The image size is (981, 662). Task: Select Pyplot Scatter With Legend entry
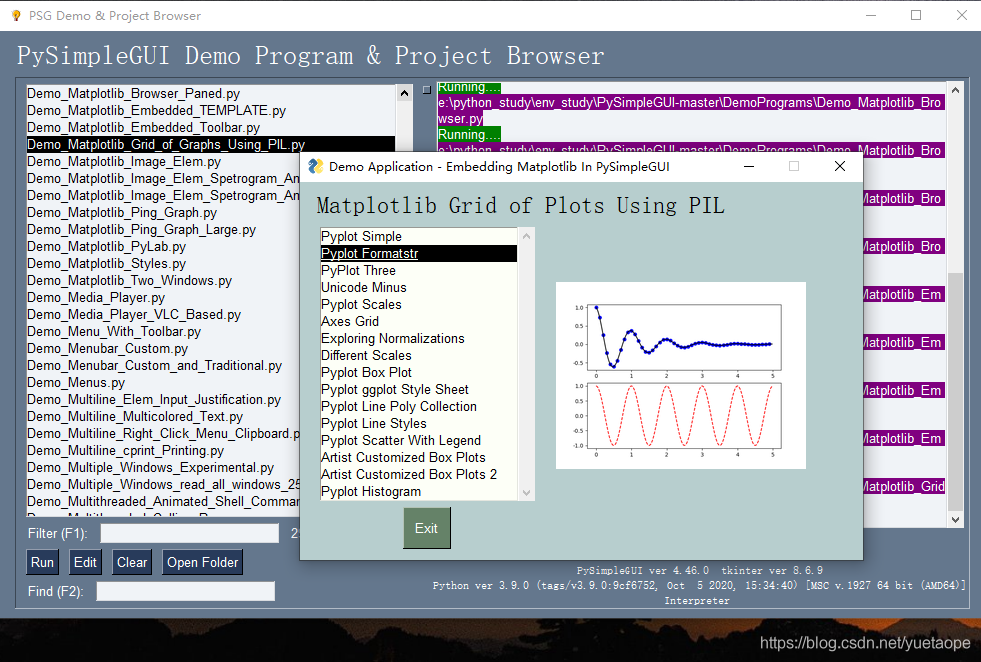419,440
